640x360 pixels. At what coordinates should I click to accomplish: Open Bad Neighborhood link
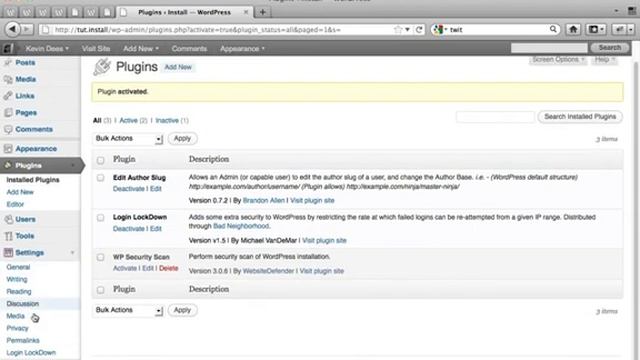241,226
